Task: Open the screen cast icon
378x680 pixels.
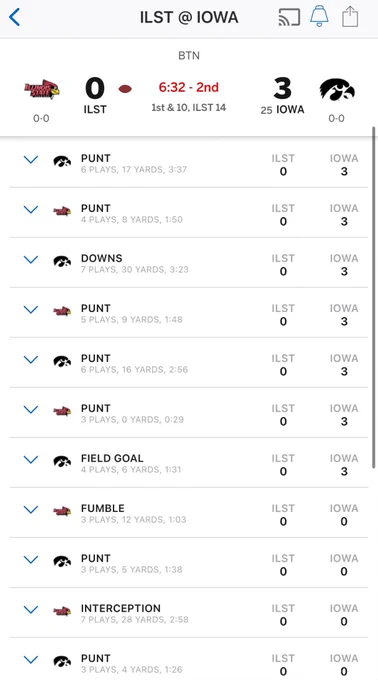Action: [289, 17]
